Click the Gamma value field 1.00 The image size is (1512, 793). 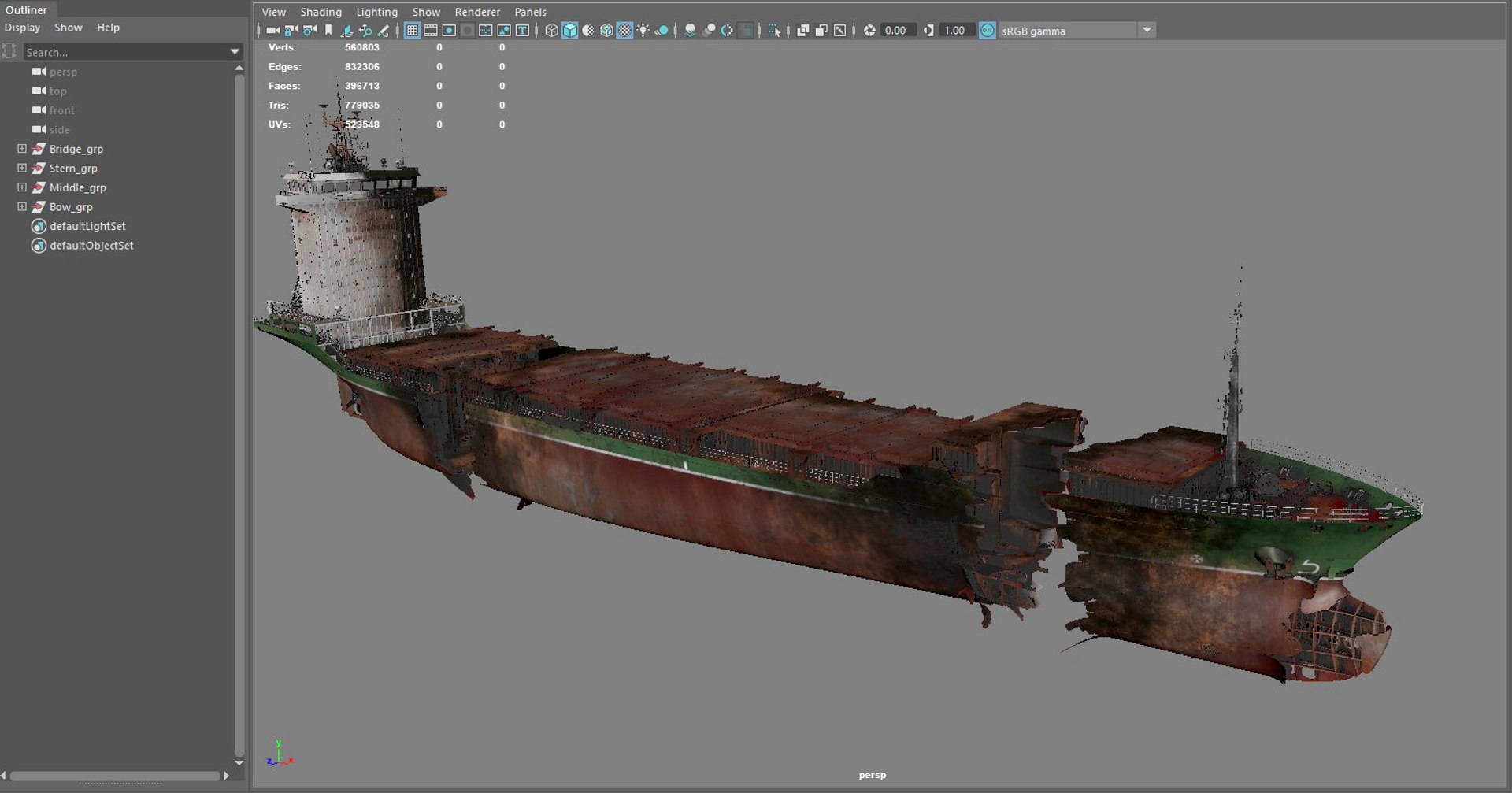pyautogui.click(x=957, y=30)
